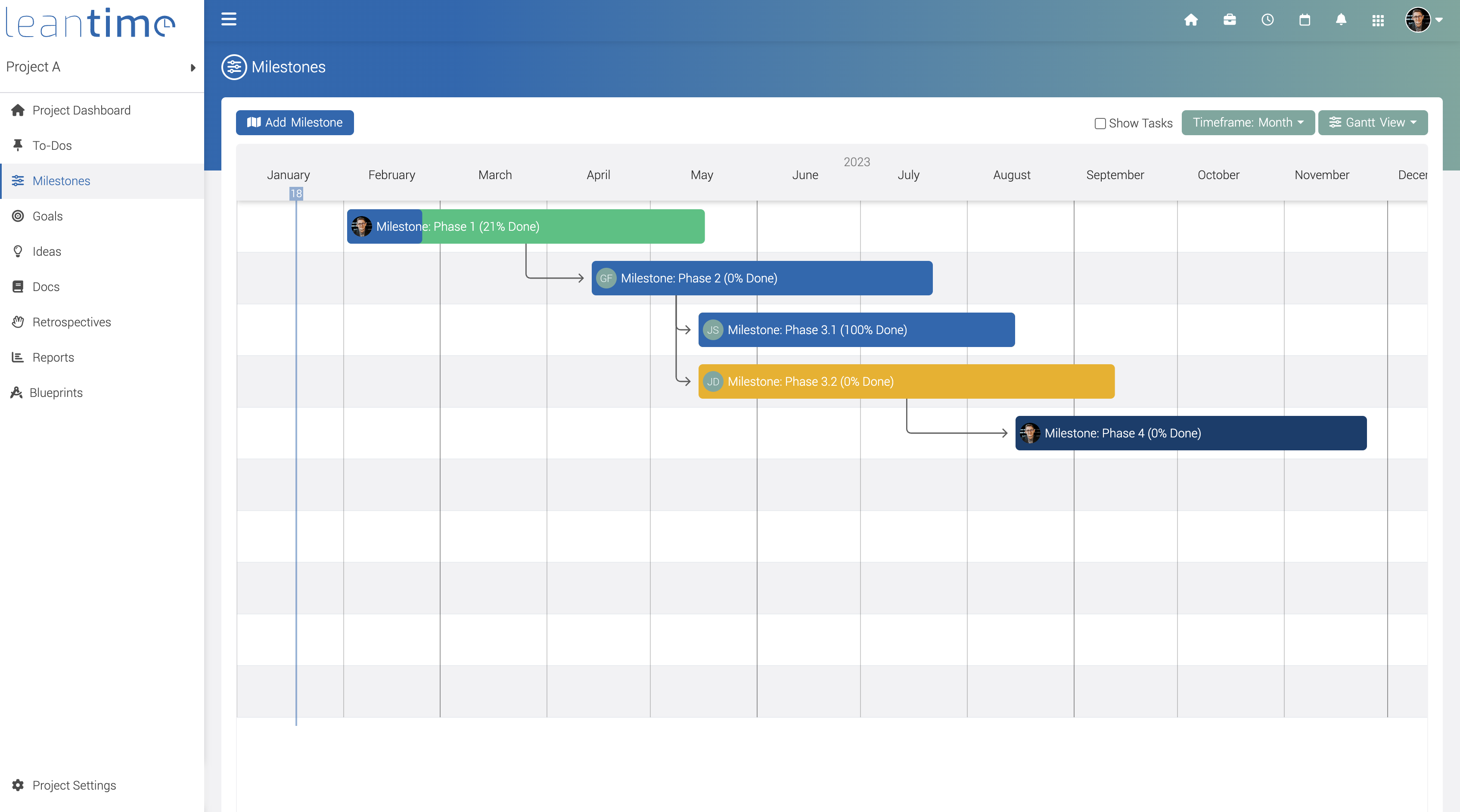
Task: Open the home icon in top bar
Action: tap(1191, 20)
